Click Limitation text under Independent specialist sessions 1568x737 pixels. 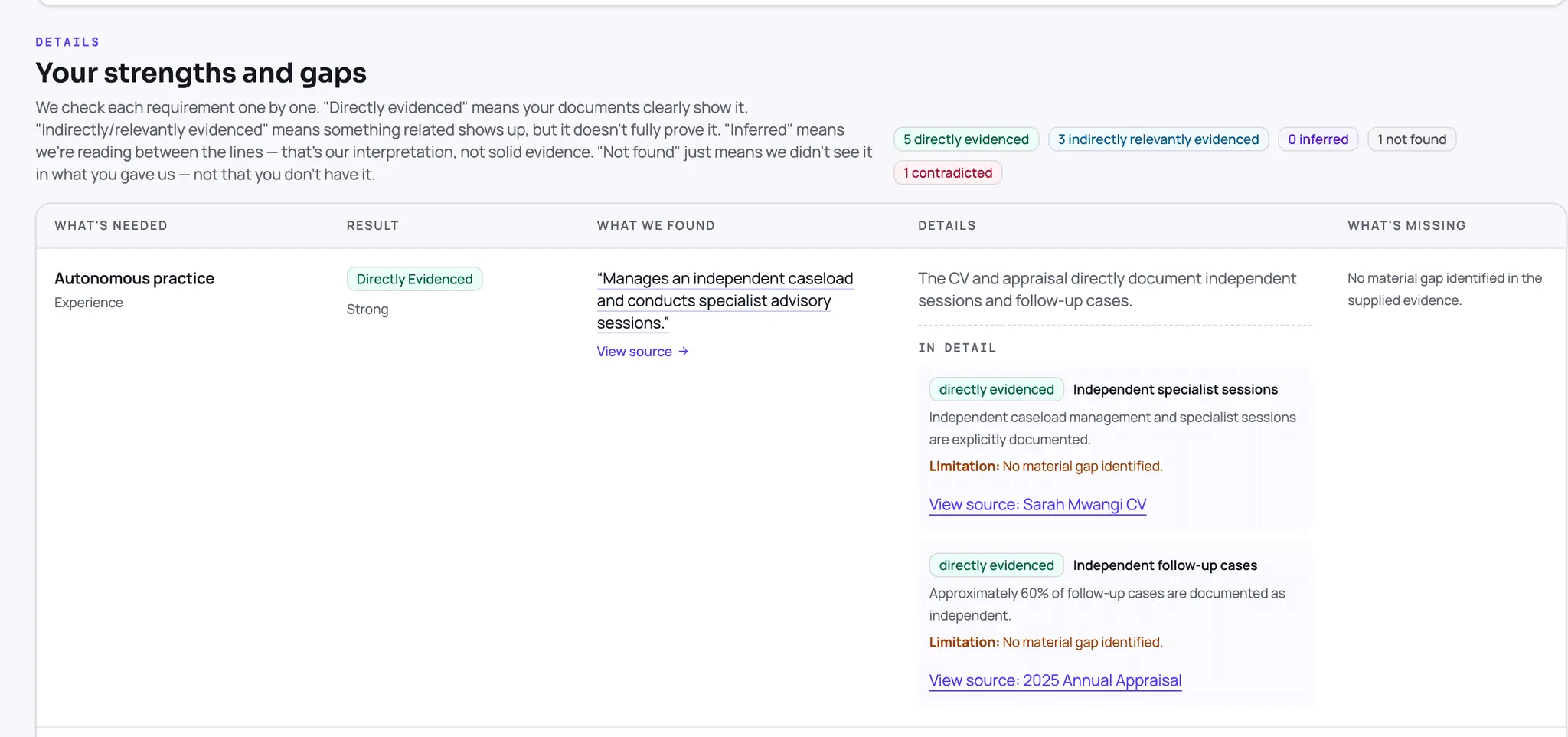click(1046, 467)
